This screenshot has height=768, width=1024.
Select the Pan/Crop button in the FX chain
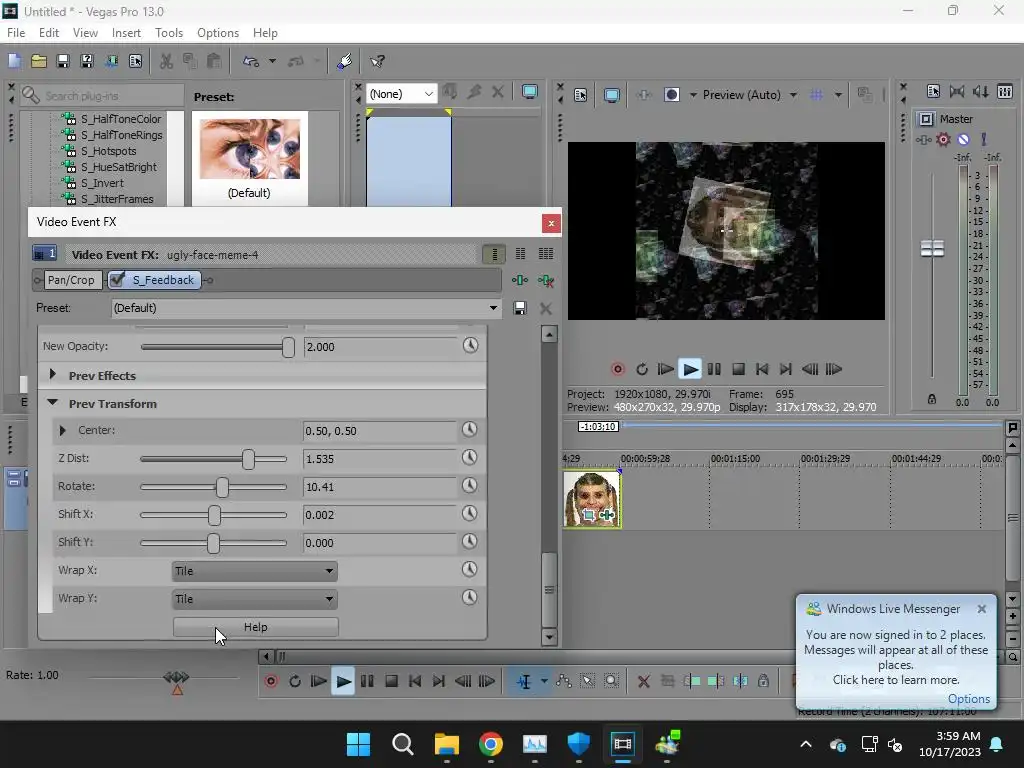click(x=71, y=280)
